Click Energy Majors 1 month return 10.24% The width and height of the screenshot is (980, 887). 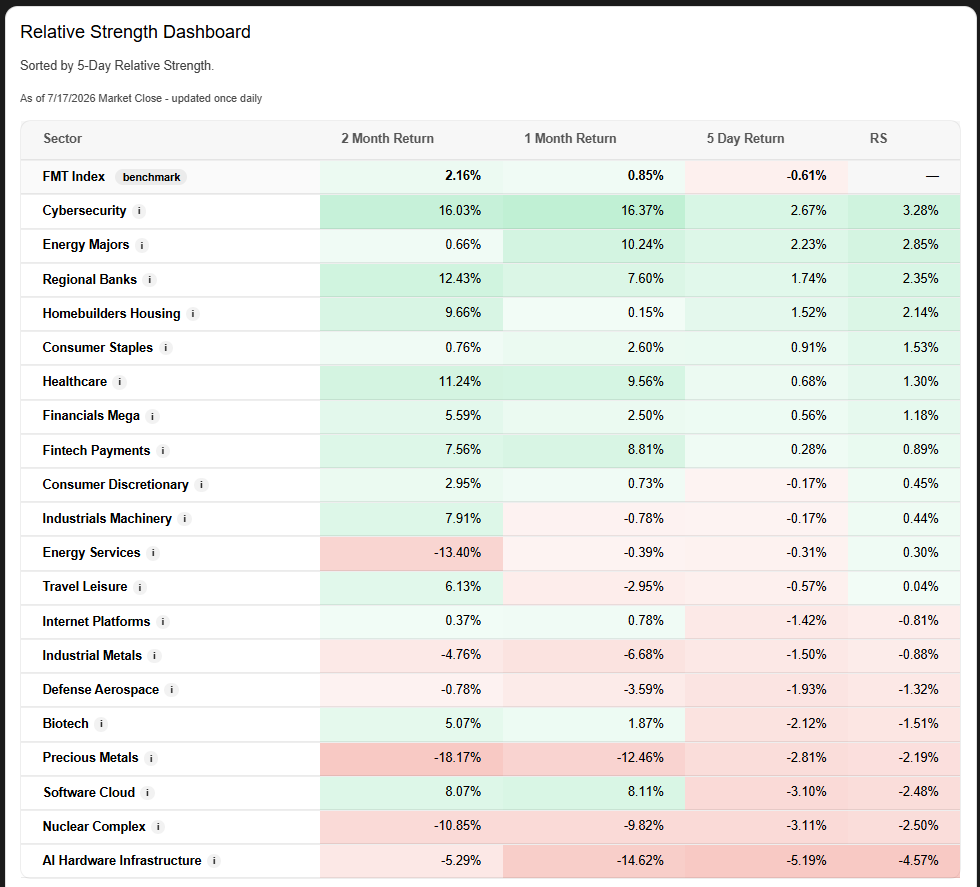coord(642,245)
